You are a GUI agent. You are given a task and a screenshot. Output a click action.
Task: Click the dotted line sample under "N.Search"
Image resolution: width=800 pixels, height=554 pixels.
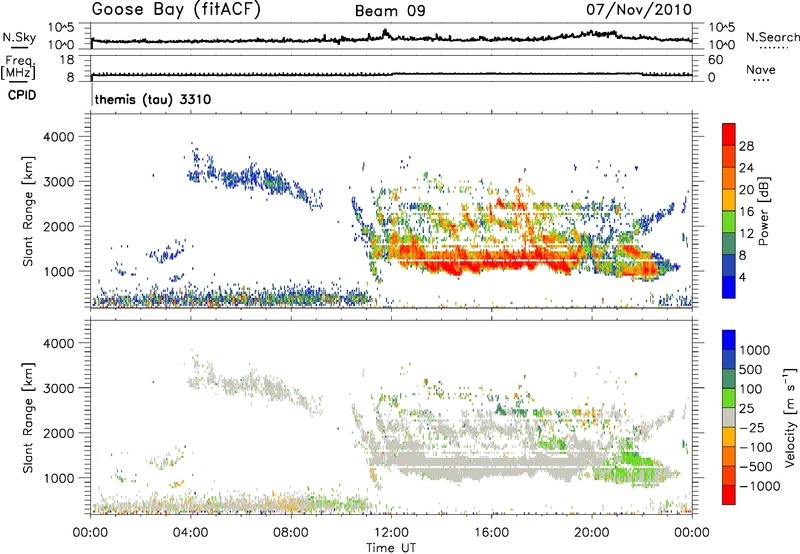774,47
